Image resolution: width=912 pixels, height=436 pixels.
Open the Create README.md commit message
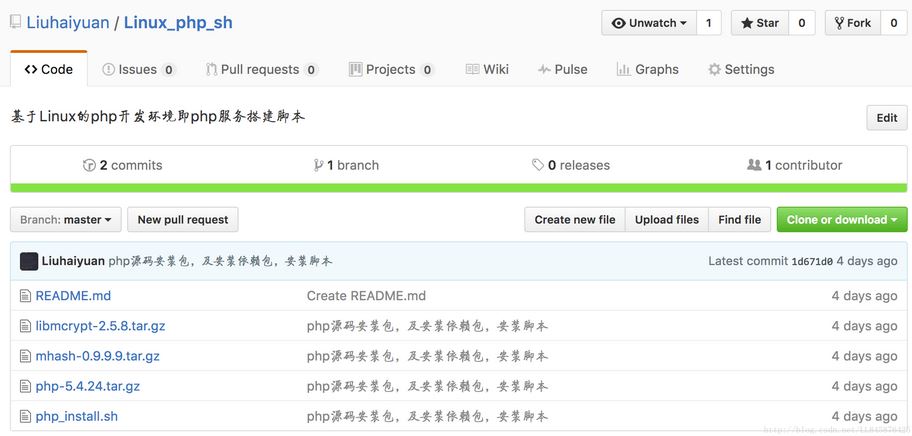pos(366,296)
